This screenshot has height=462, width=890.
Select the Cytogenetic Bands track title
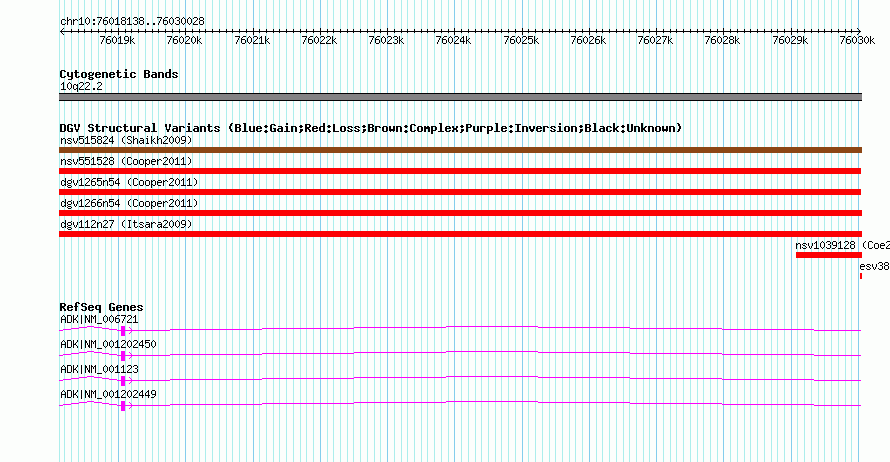[x=119, y=74]
